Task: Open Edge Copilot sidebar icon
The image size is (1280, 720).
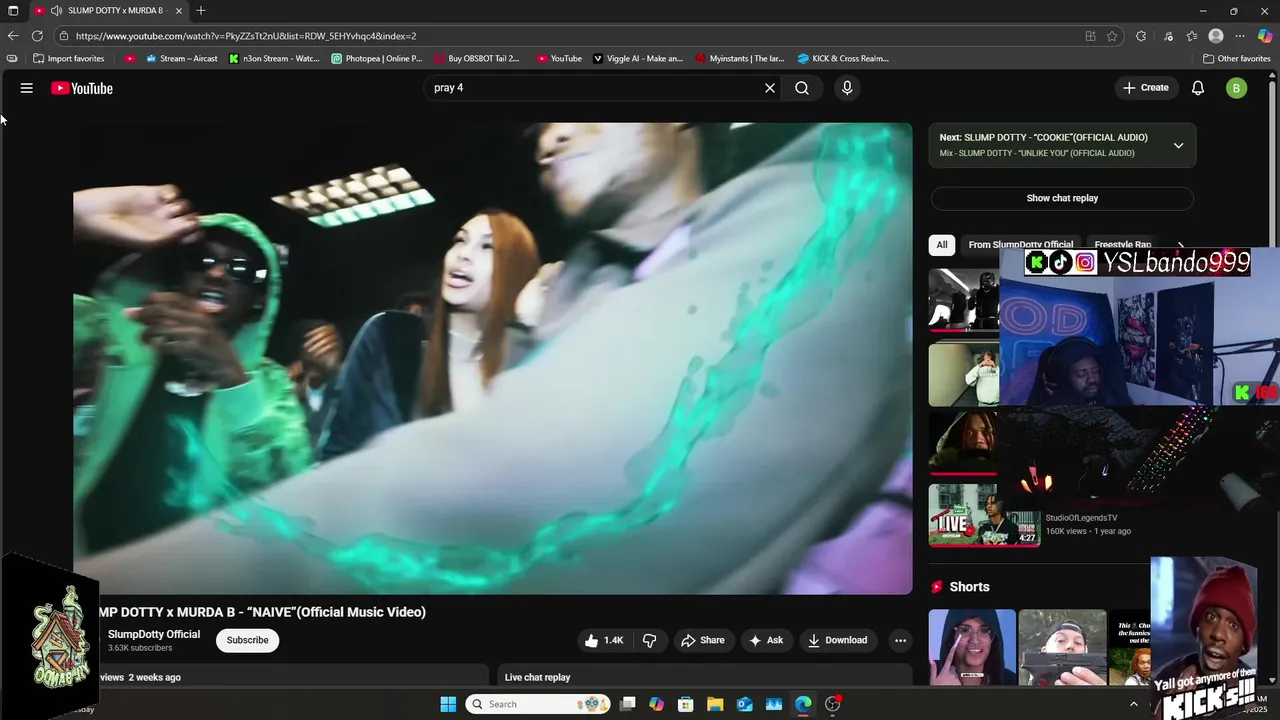Action: [x=1265, y=36]
